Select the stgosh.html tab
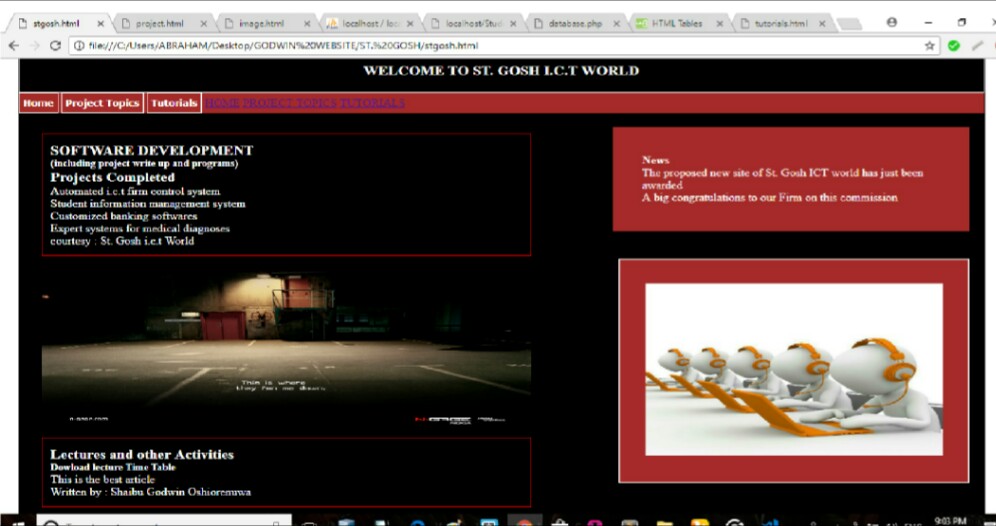 pos(56,24)
